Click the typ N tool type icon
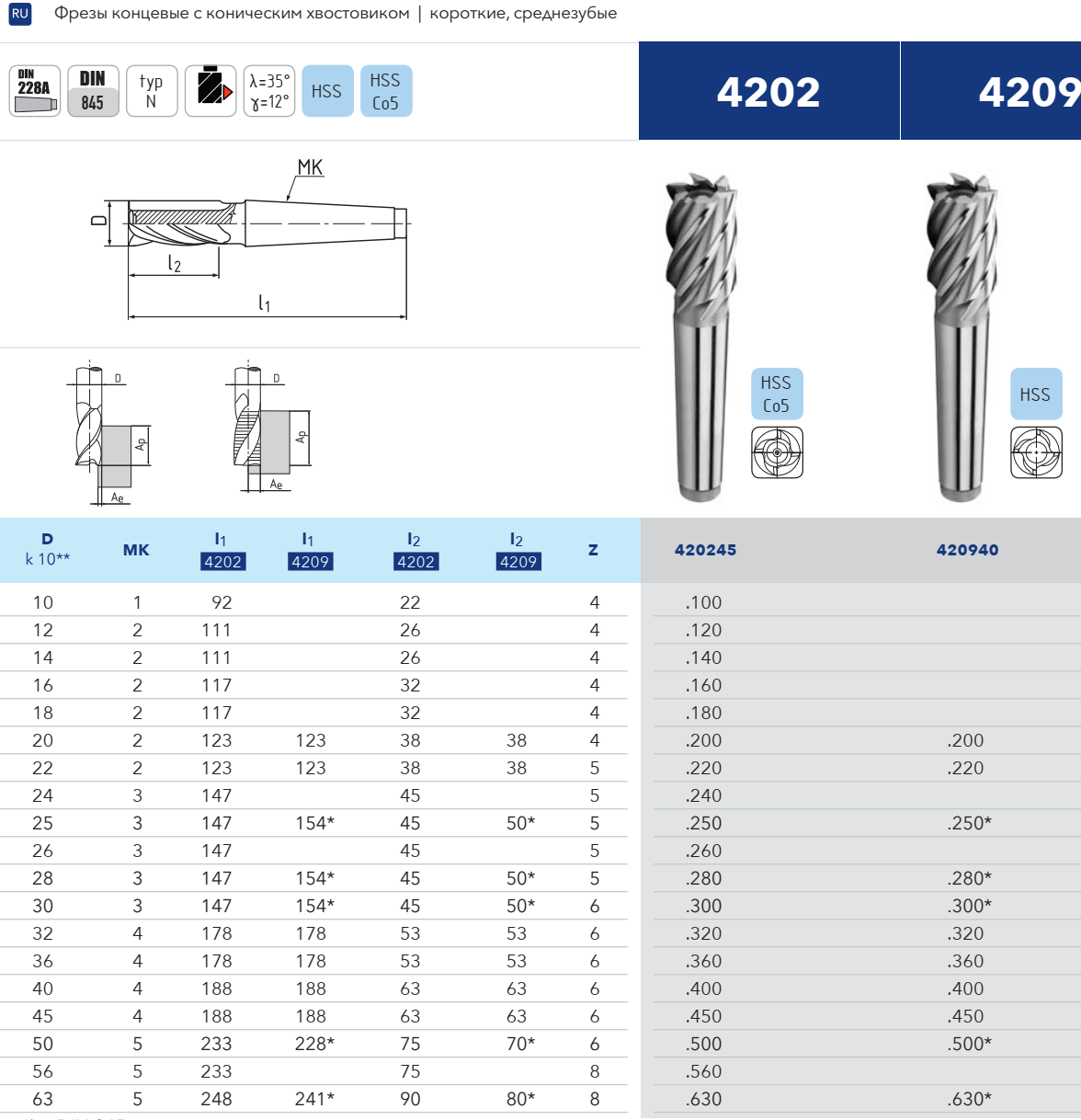The image size is (1081, 1120). click(x=152, y=91)
